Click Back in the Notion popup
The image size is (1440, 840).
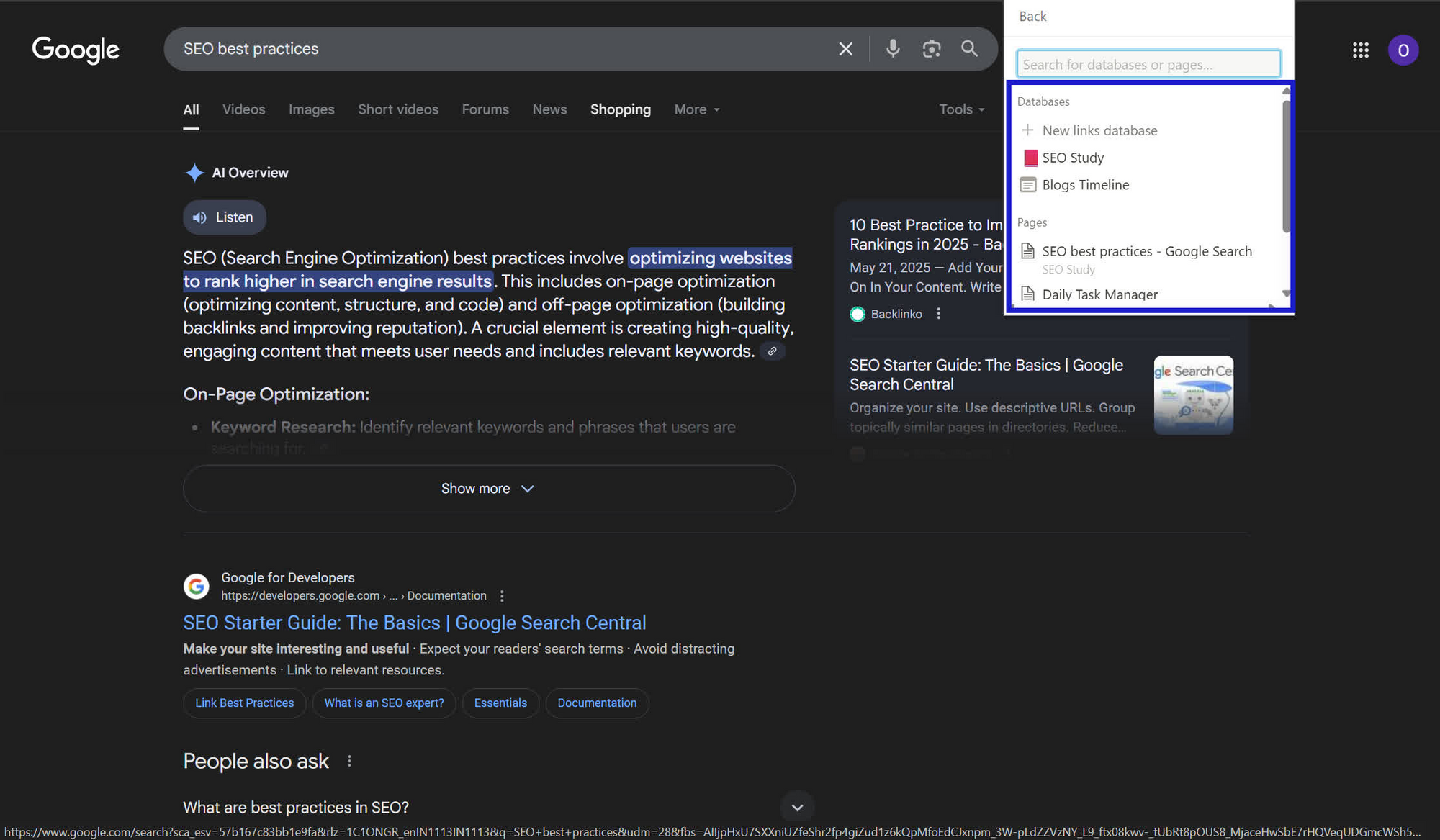click(1032, 16)
